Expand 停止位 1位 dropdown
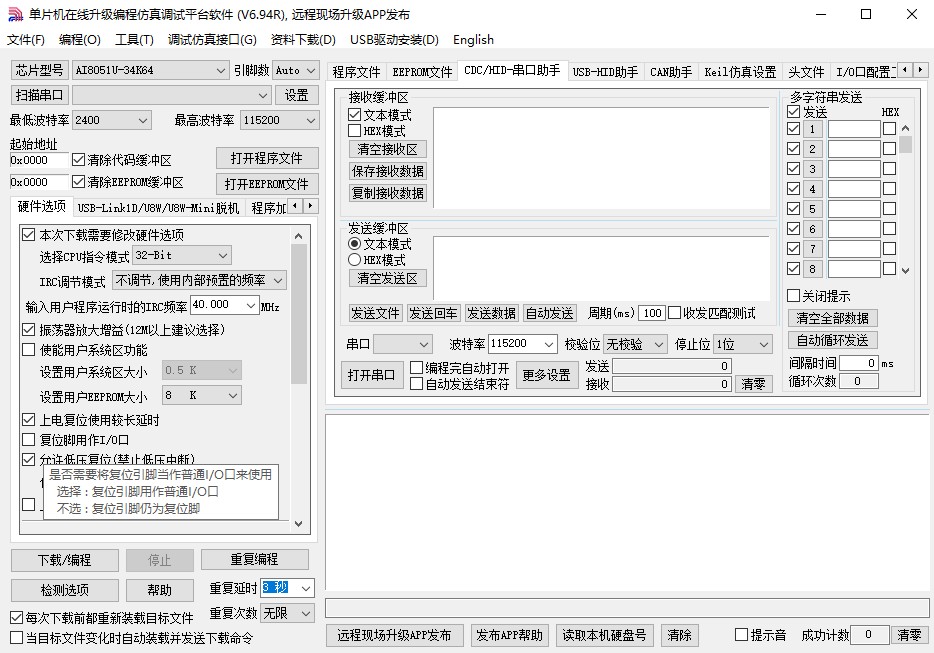 [x=764, y=344]
